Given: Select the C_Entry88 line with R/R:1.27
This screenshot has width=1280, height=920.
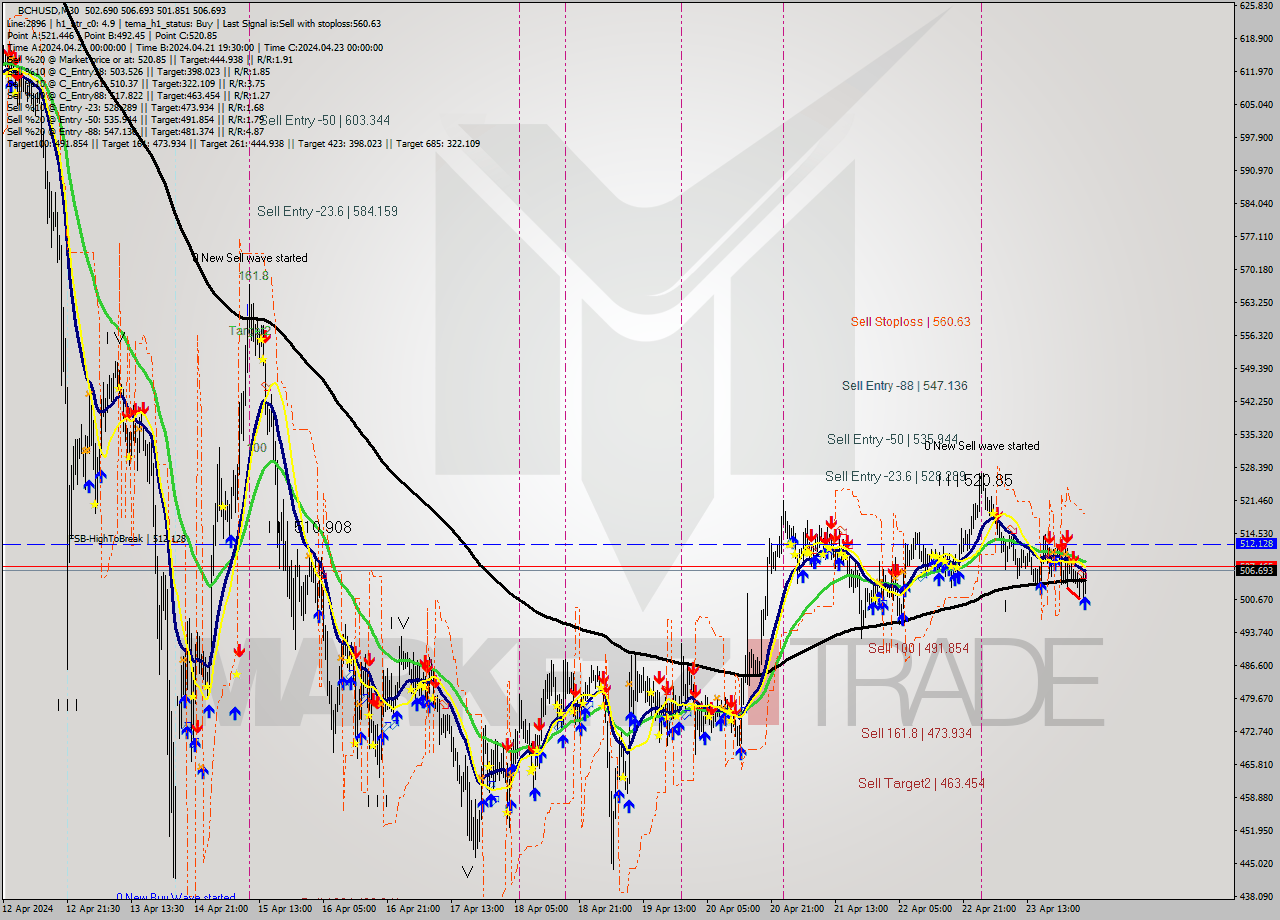Looking at the screenshot, I should [x=138, y=95].
